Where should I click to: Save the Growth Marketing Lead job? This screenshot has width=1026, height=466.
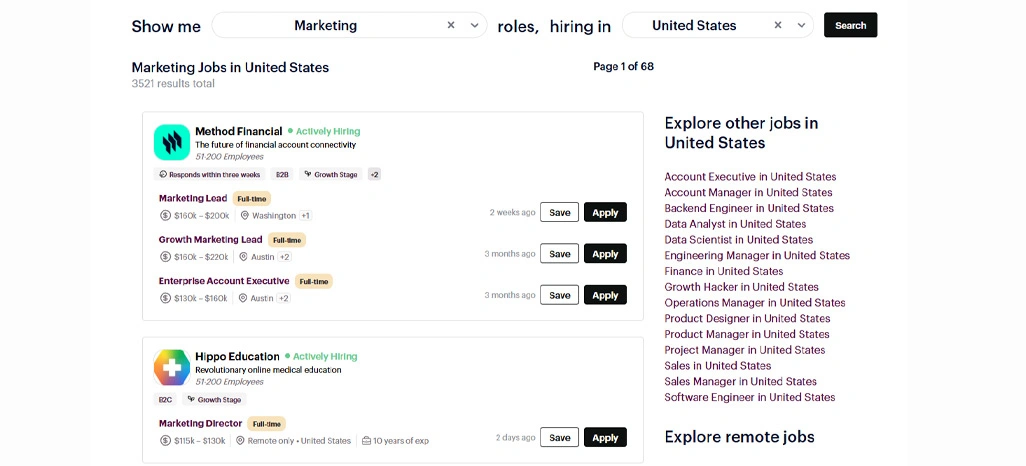559,253
